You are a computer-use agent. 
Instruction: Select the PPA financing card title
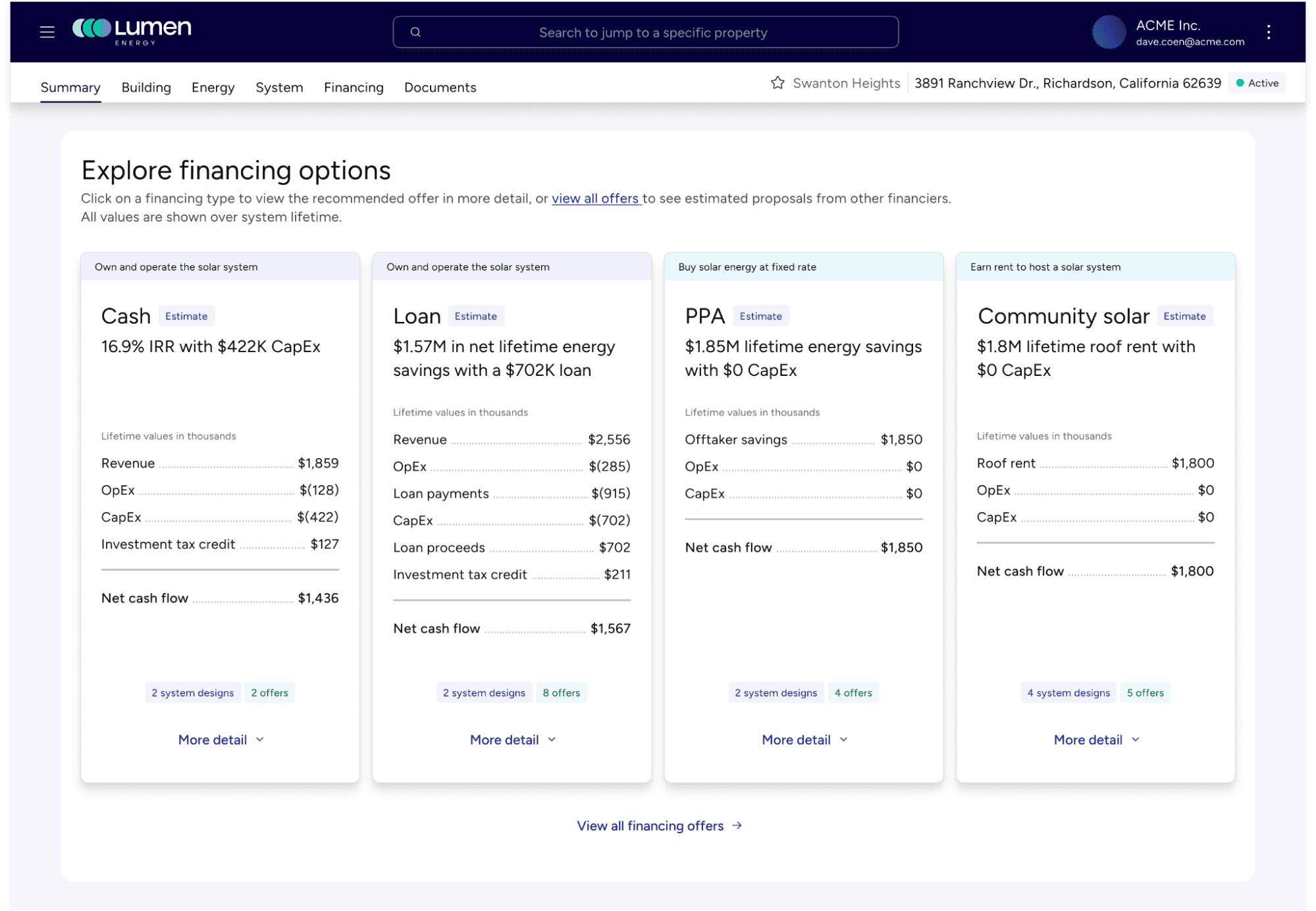tap(704, 317)
